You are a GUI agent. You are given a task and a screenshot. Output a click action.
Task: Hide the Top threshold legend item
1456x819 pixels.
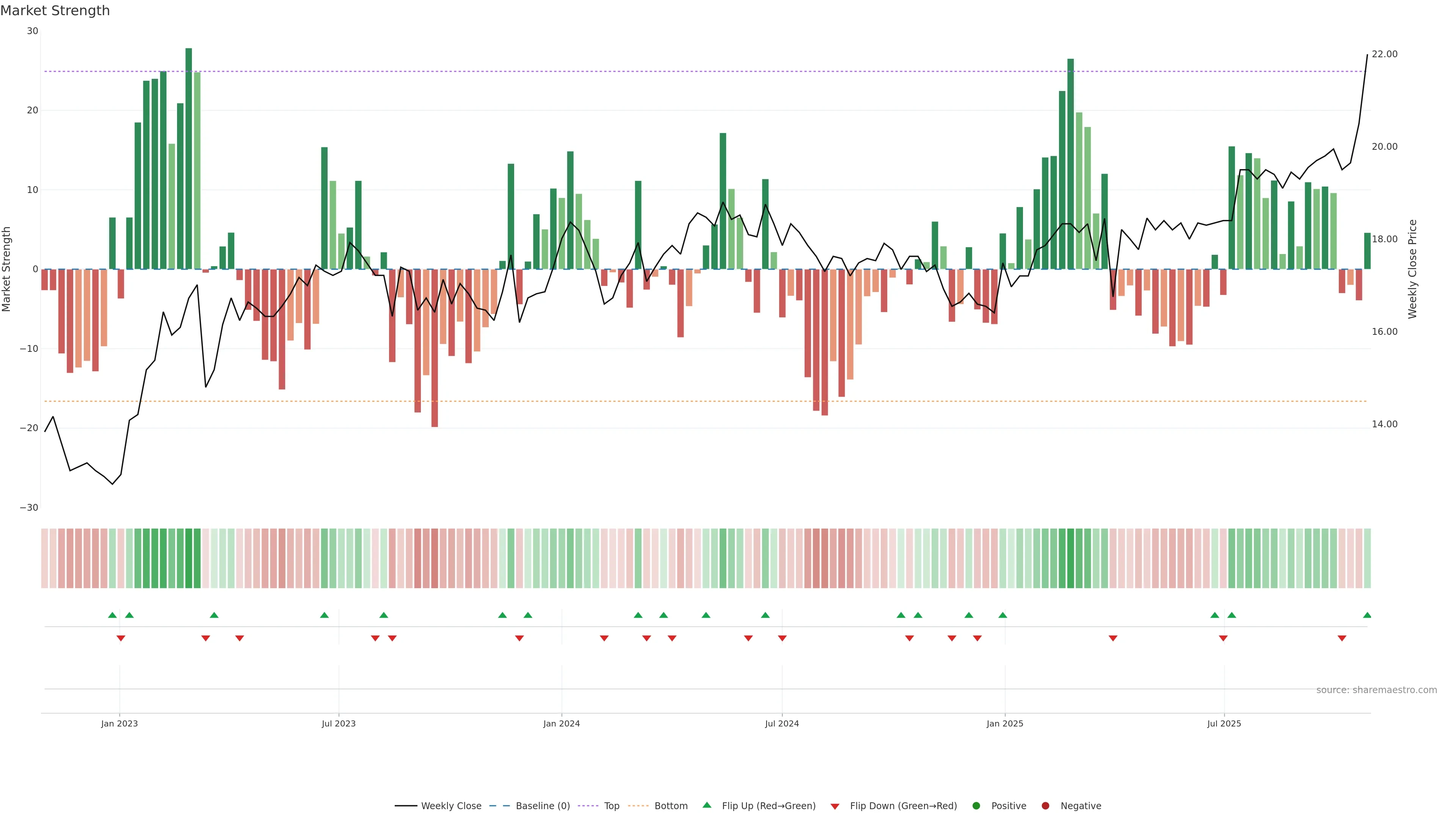pyautogui.click(x=611, y=805)
